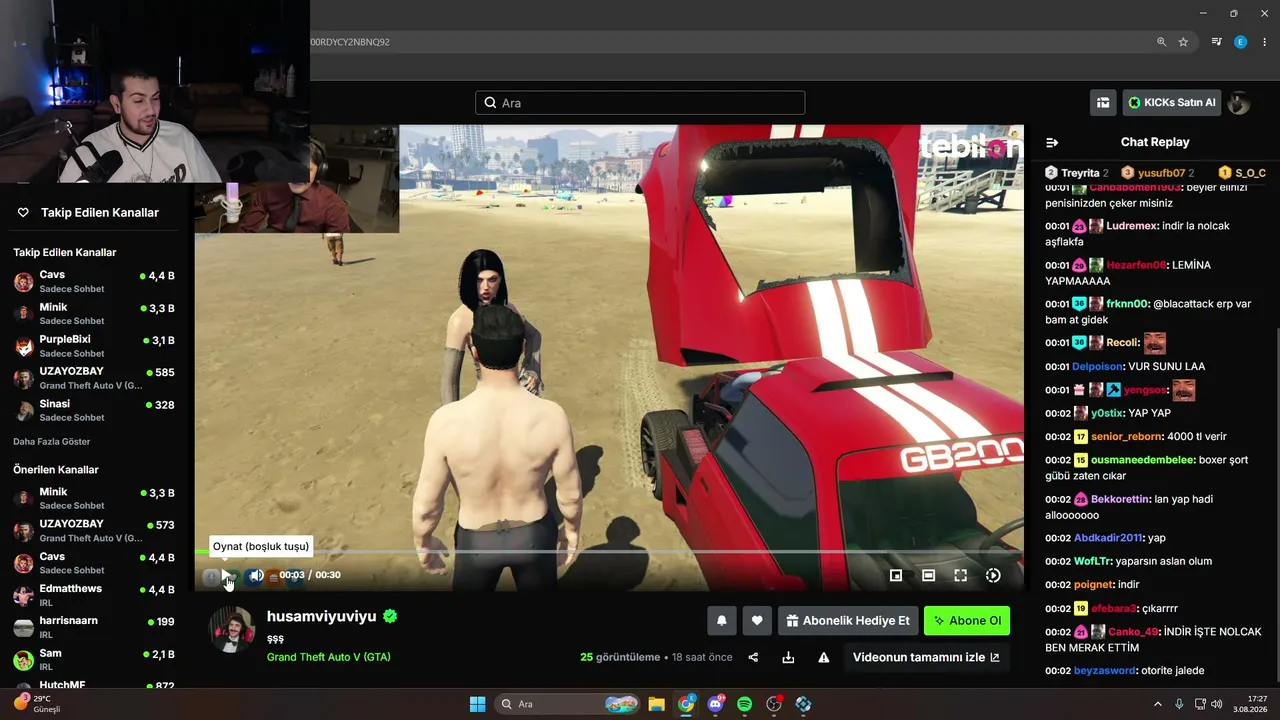1280x720 pixels.
Task: Open the drops inventory chest icon
Action: click(x=1103, y=103)
